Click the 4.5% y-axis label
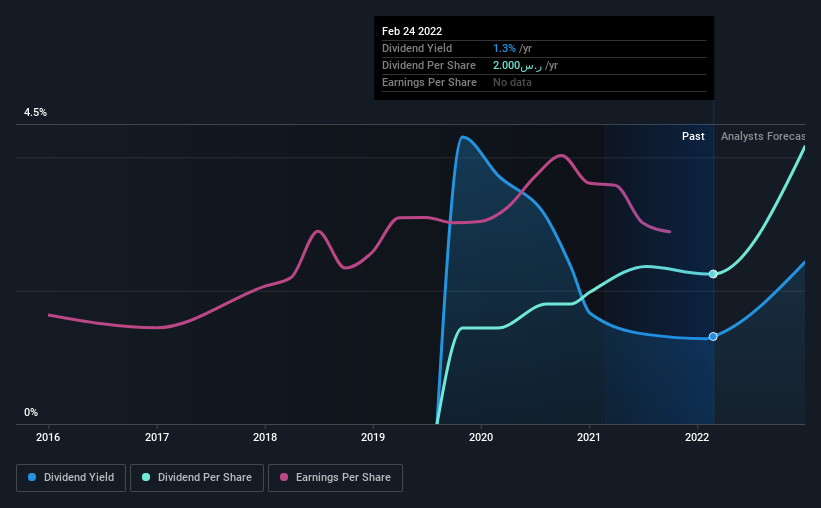 coord(35,112)
